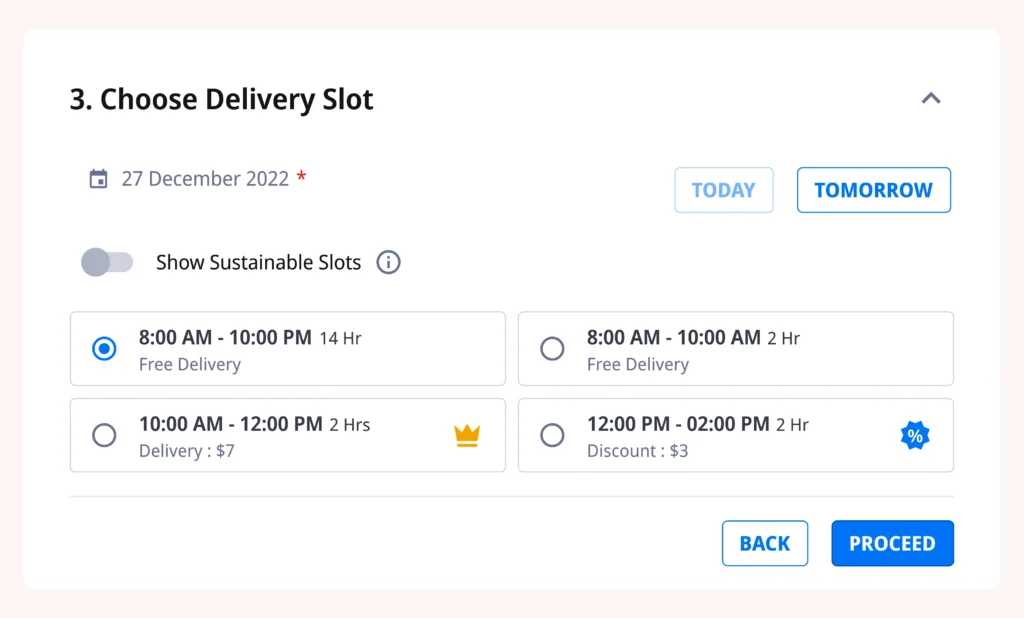Select the TOMORROW date option

pos(873,190)
